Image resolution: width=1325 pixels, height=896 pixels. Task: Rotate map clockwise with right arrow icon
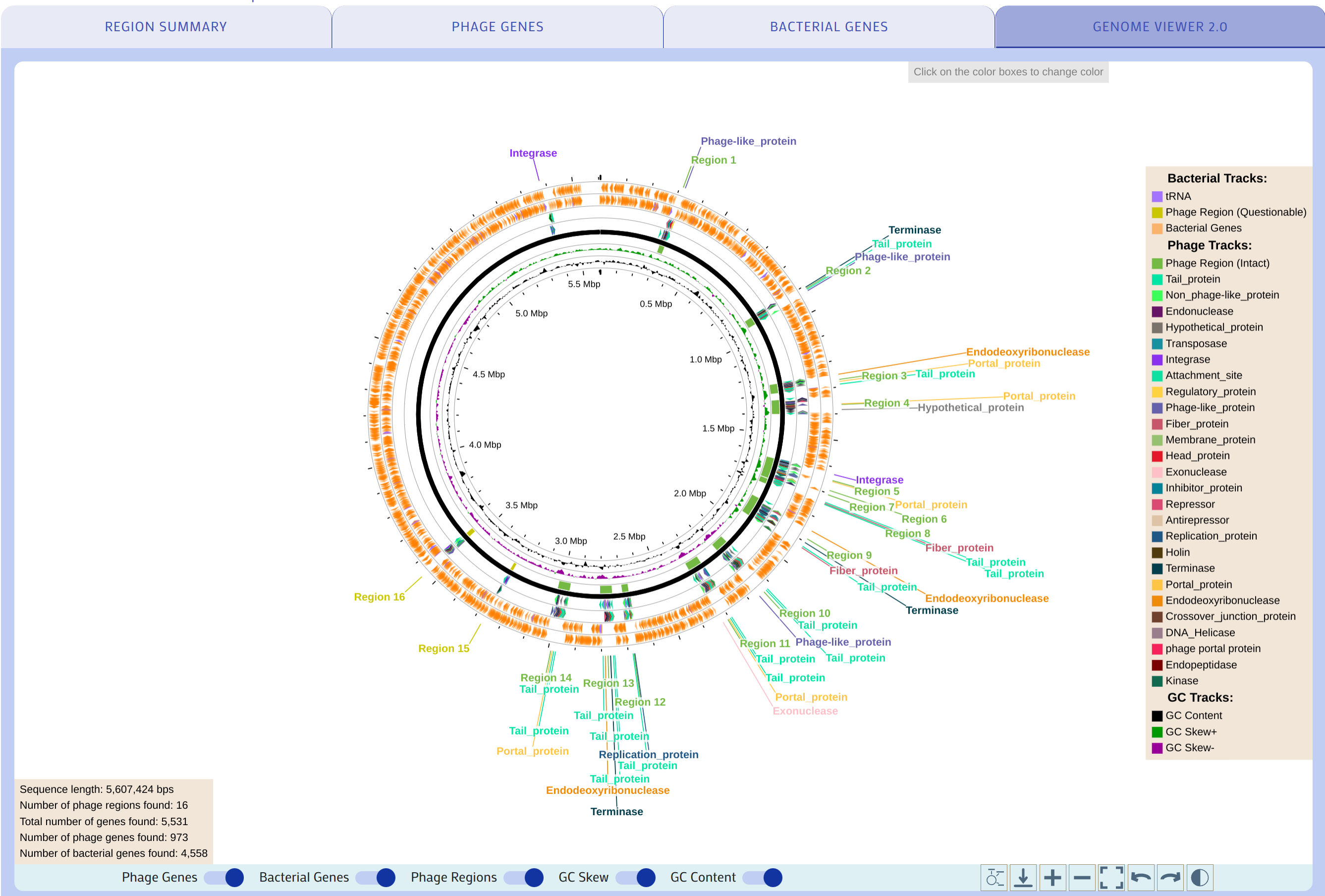(x=1170, y=877)
